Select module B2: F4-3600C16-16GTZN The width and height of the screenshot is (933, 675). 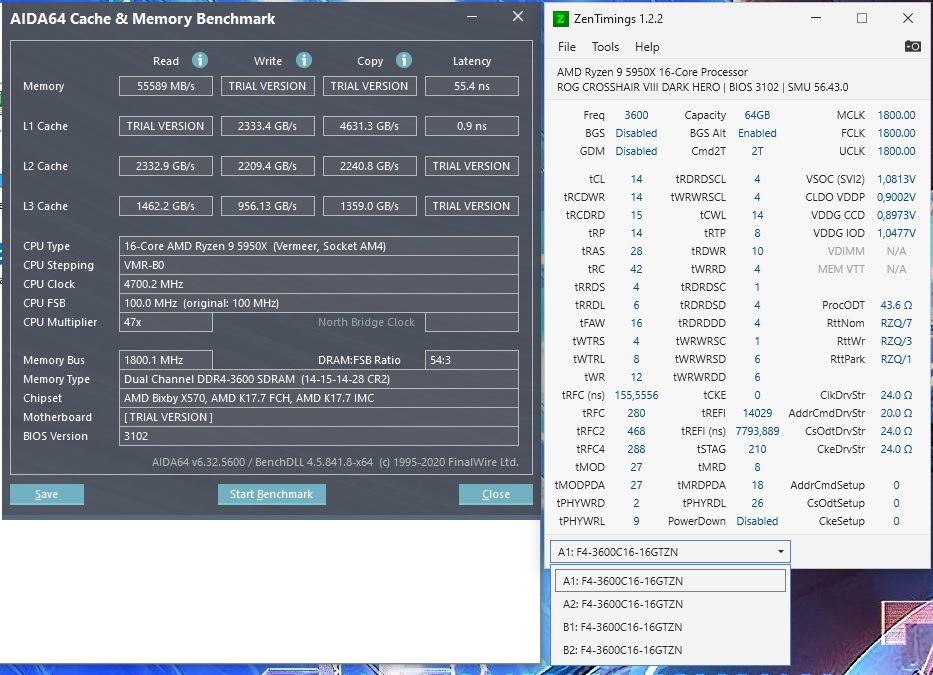click(x=670, y=650)
